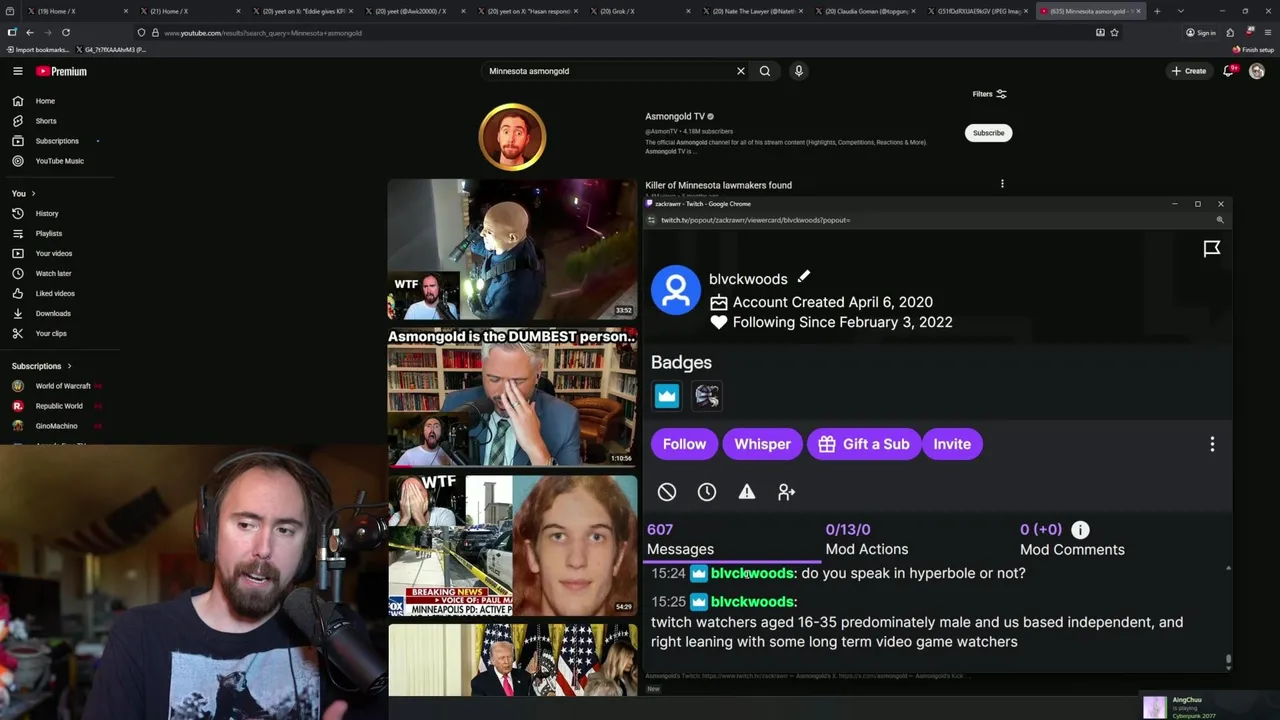1280x720 pixels.
Task: Click blvckwoods profile avatar
Action: [676, 290]
